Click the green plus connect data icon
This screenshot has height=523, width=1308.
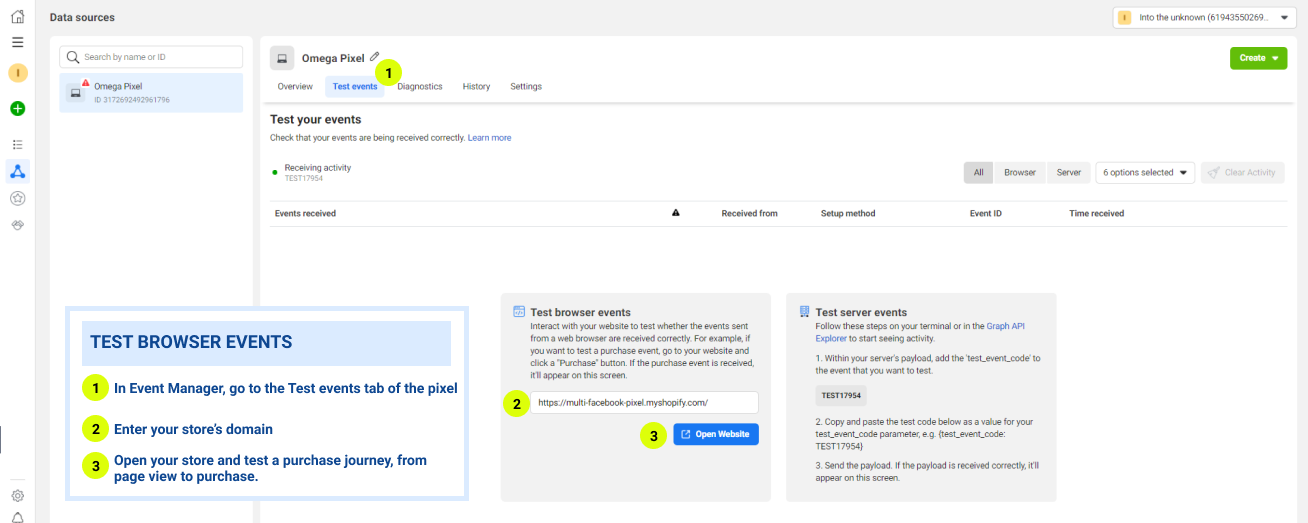(17, 108)
